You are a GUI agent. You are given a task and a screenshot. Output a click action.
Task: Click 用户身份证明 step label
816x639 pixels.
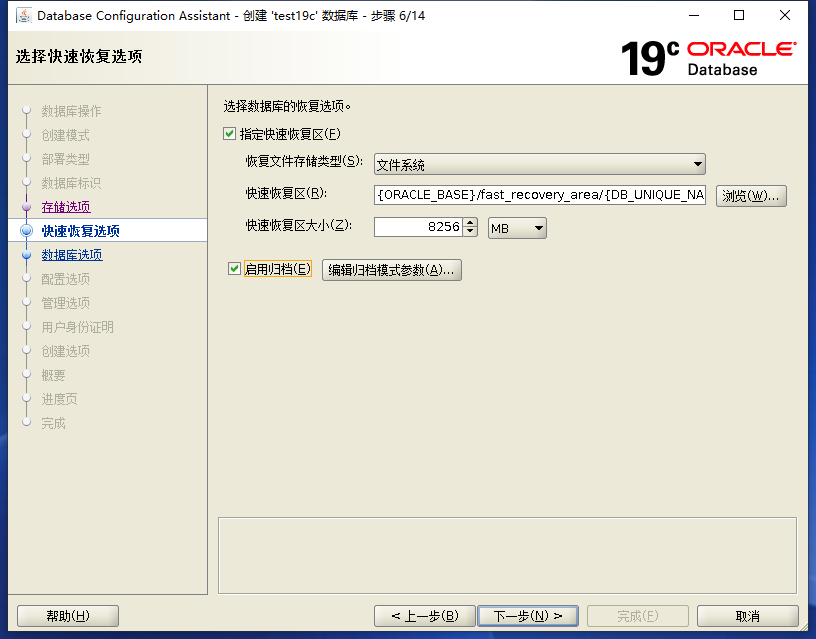78,327
